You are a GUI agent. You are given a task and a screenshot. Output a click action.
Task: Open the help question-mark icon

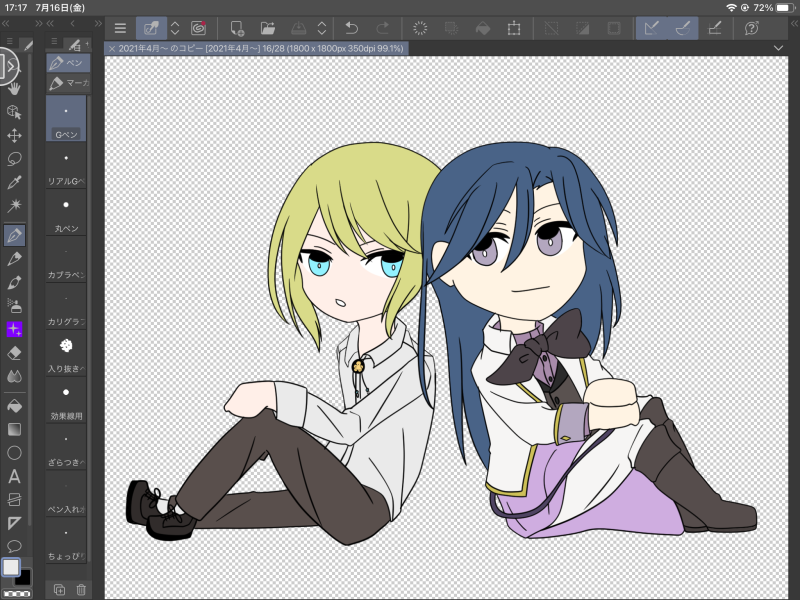pyautogui.click(x=752, y=28)
